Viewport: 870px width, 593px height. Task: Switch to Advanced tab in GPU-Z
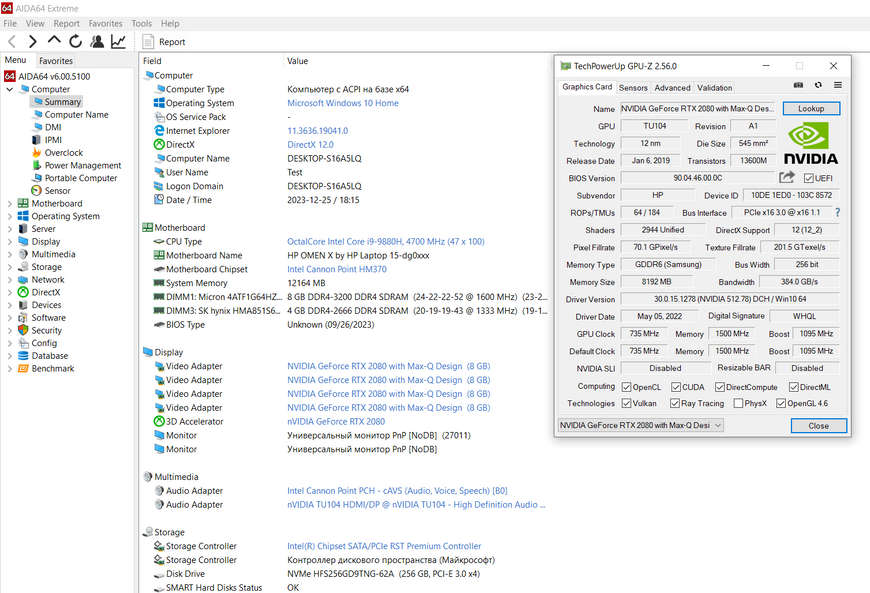tap(672, 88)
